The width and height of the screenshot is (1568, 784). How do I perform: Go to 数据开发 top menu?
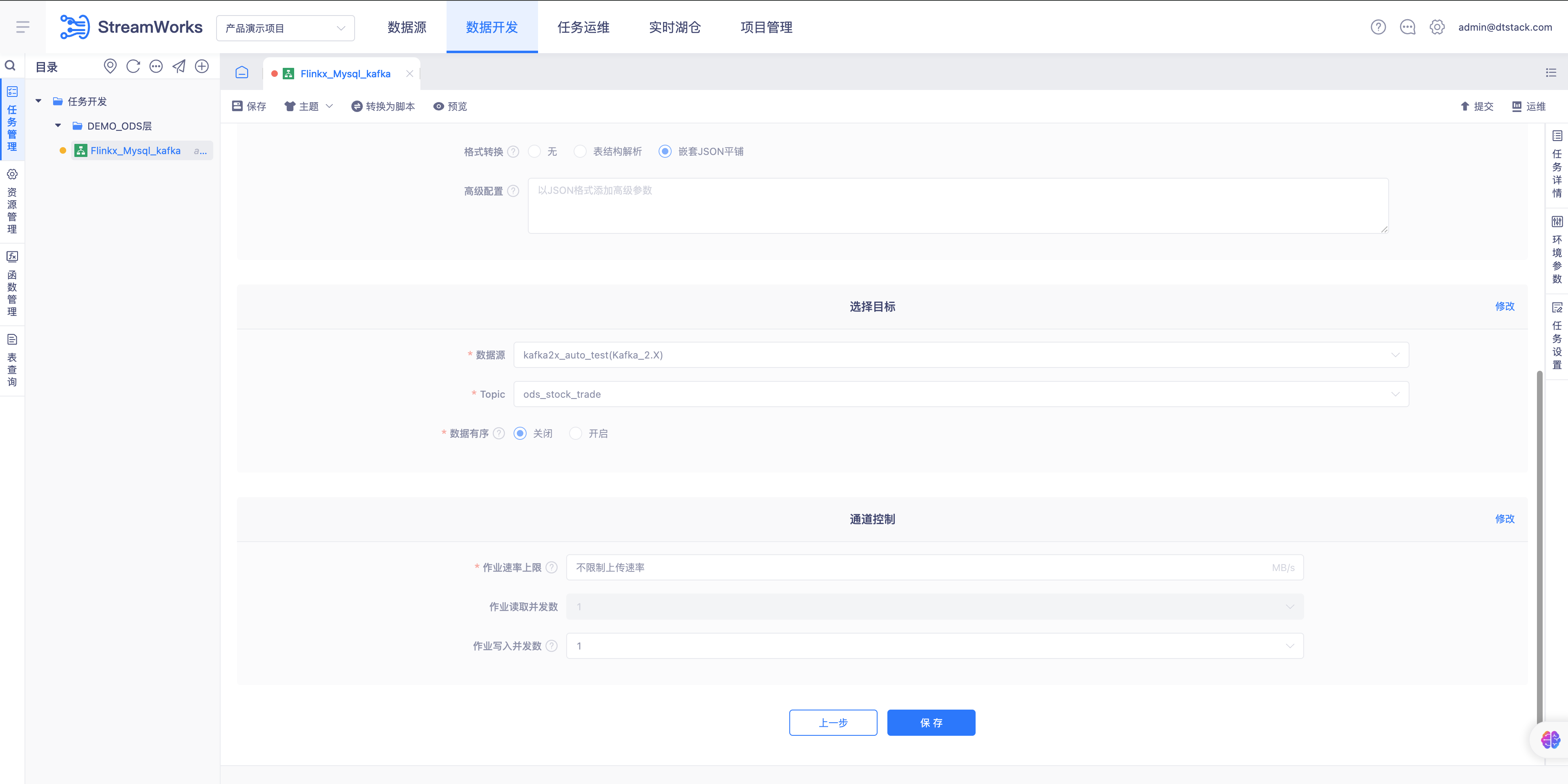point(492,27)
